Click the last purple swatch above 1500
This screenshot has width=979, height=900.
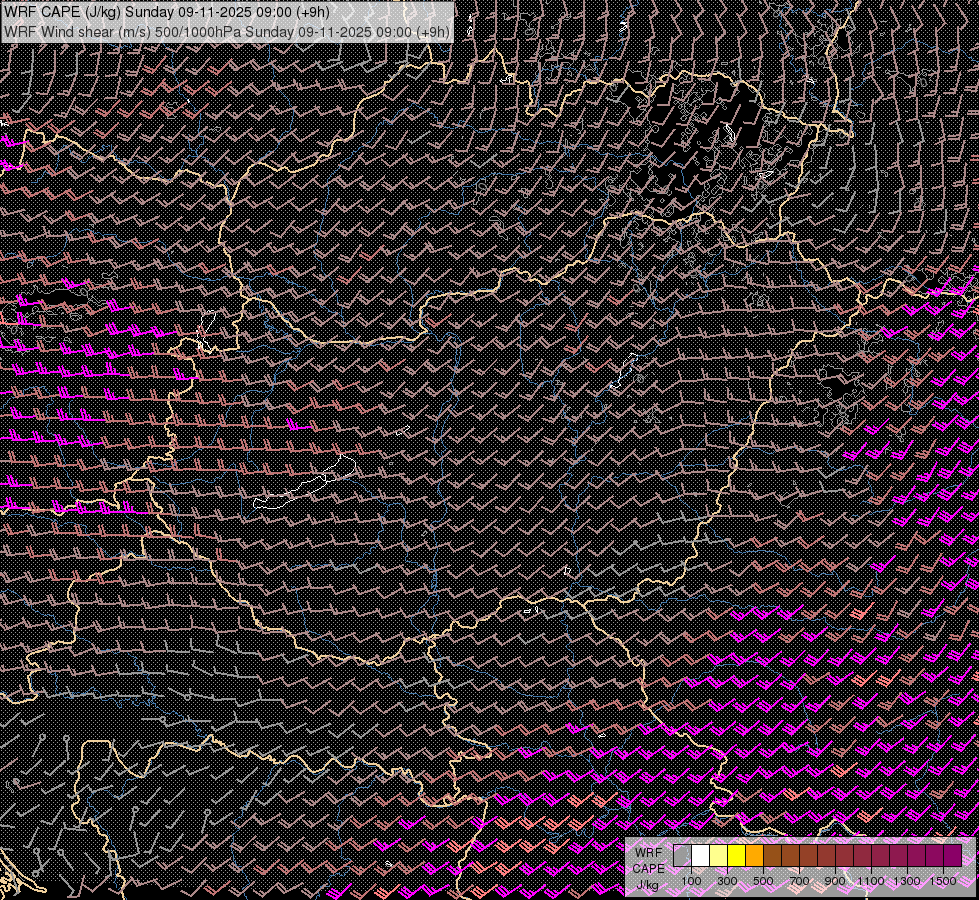[x=952, y=855]
